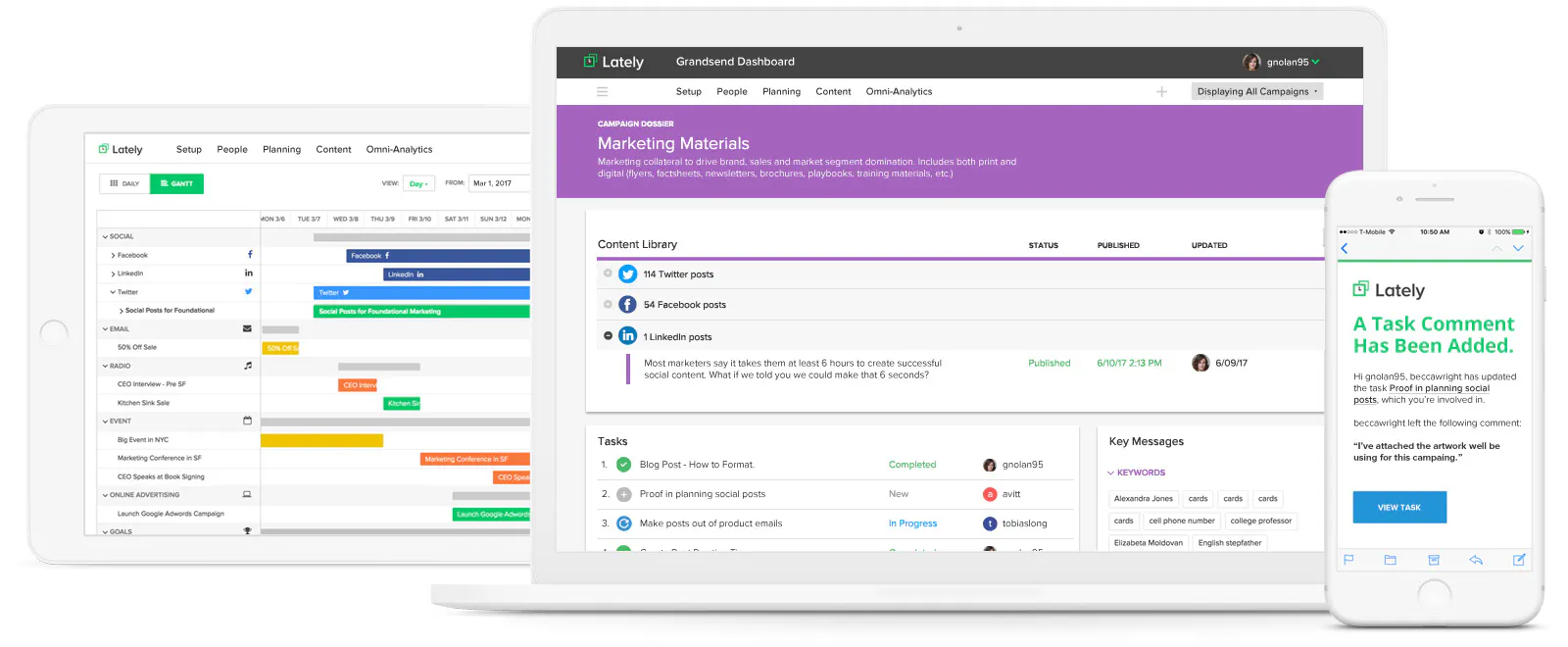This screenshot has height=647, width=1568.
Task: Open the Content menu in the laptop navigation
Action: click(833, 91)
